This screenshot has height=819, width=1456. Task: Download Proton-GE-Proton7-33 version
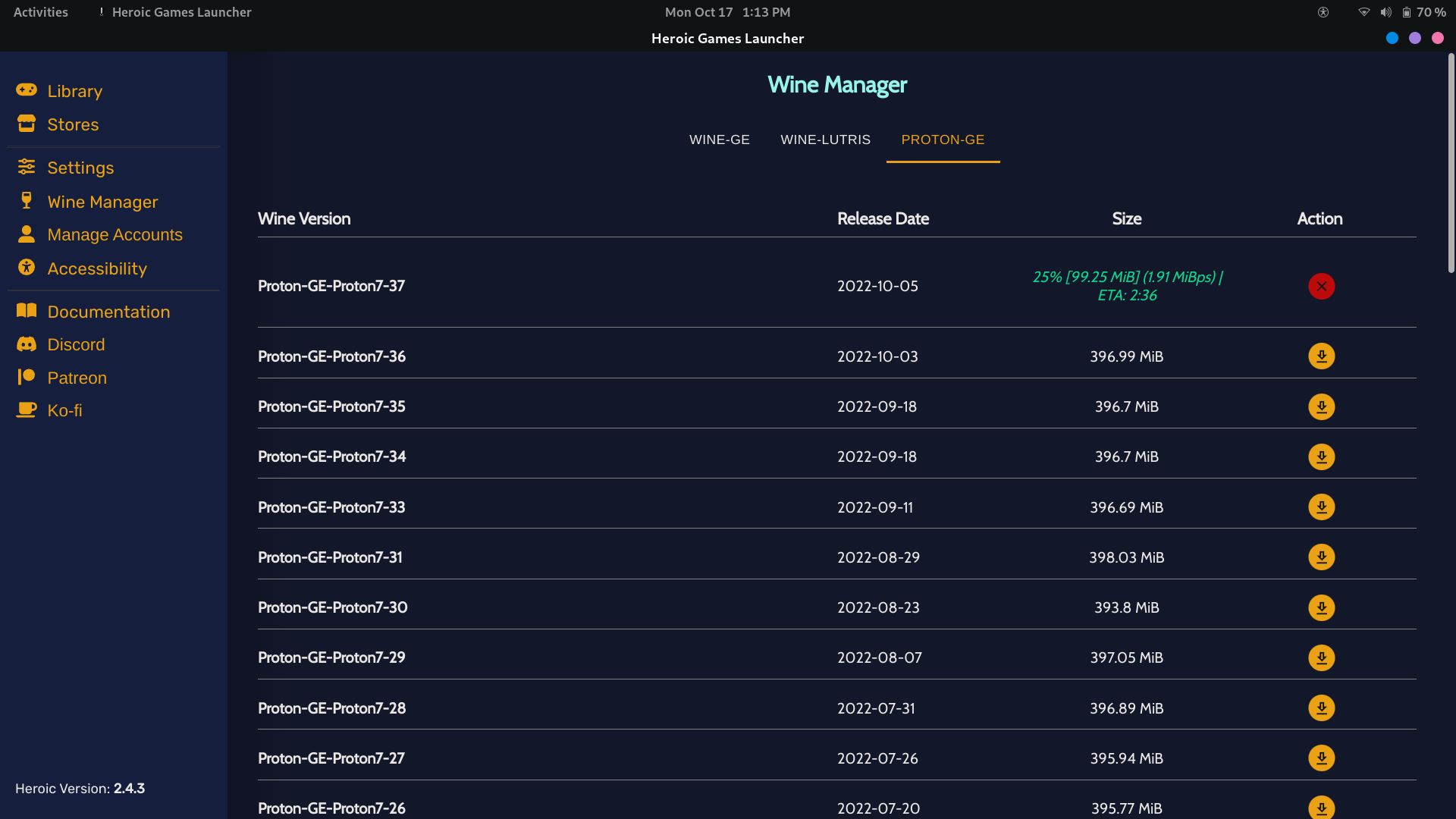pyautogui.click(x=1321, y=507)
